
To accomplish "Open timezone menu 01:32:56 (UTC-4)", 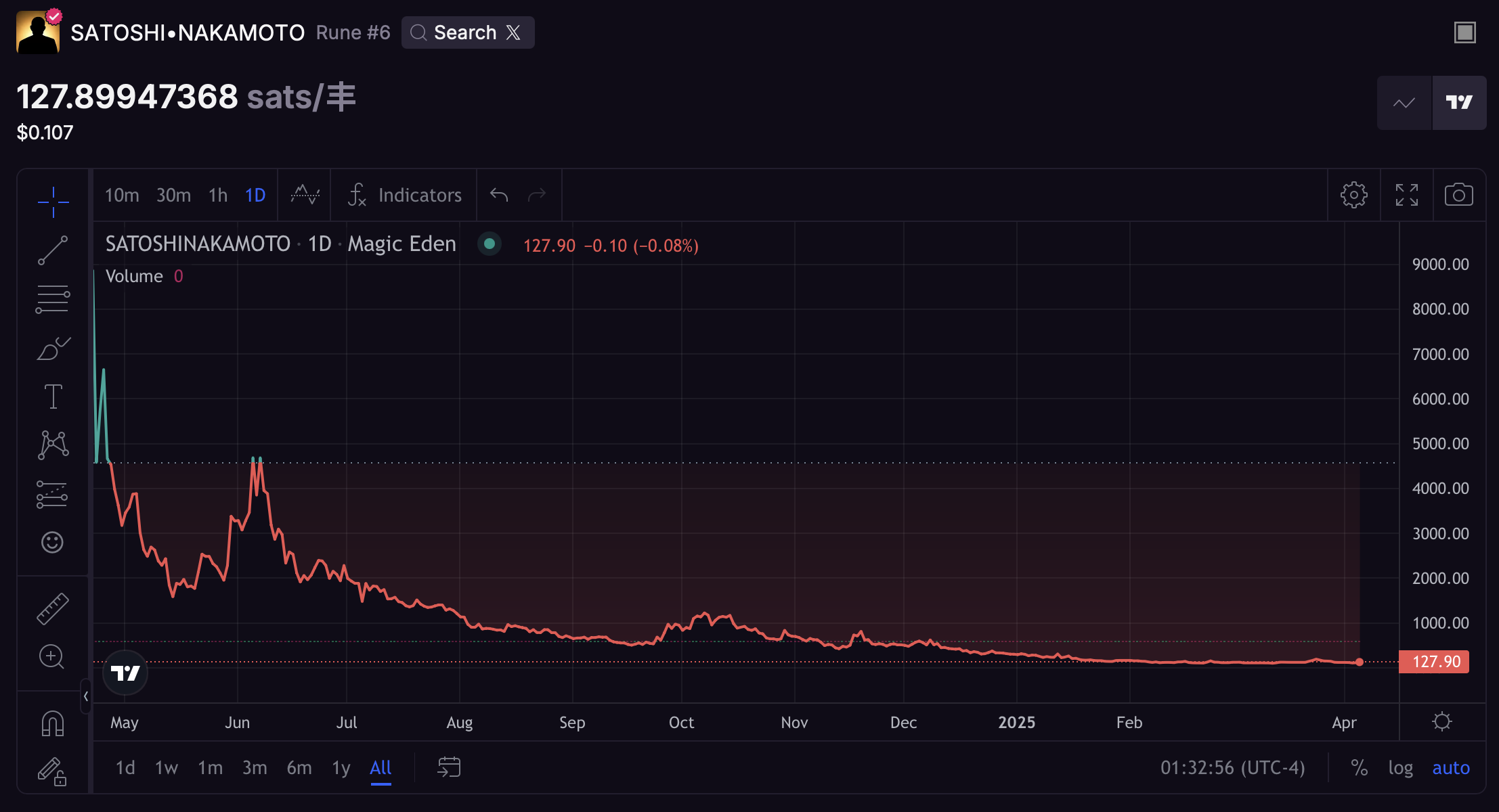I will [1232, 767].
